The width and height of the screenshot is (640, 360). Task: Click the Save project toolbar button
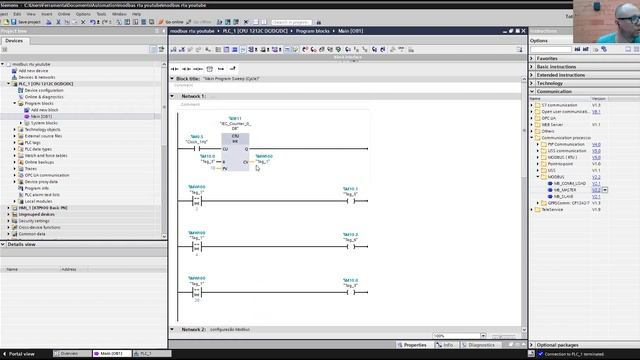point(25,22)
